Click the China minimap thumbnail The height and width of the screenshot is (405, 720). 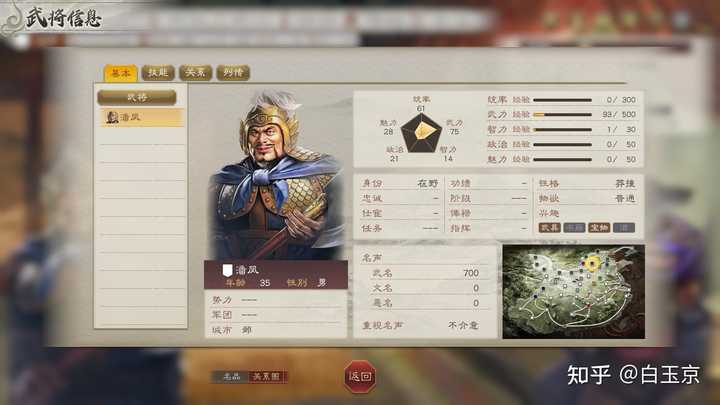click(574, 292)
